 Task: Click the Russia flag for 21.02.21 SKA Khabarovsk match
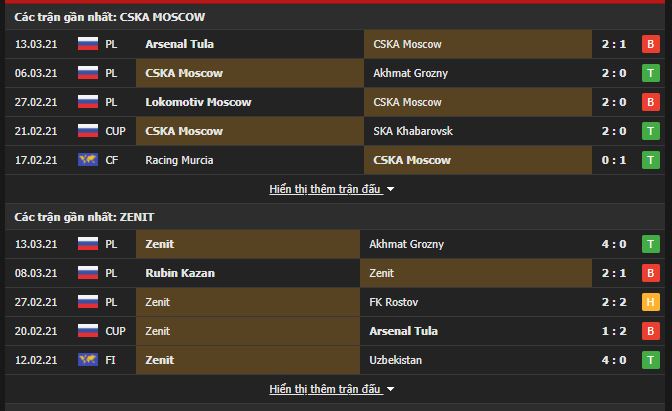pyautogui.click(x=88, y=131)
